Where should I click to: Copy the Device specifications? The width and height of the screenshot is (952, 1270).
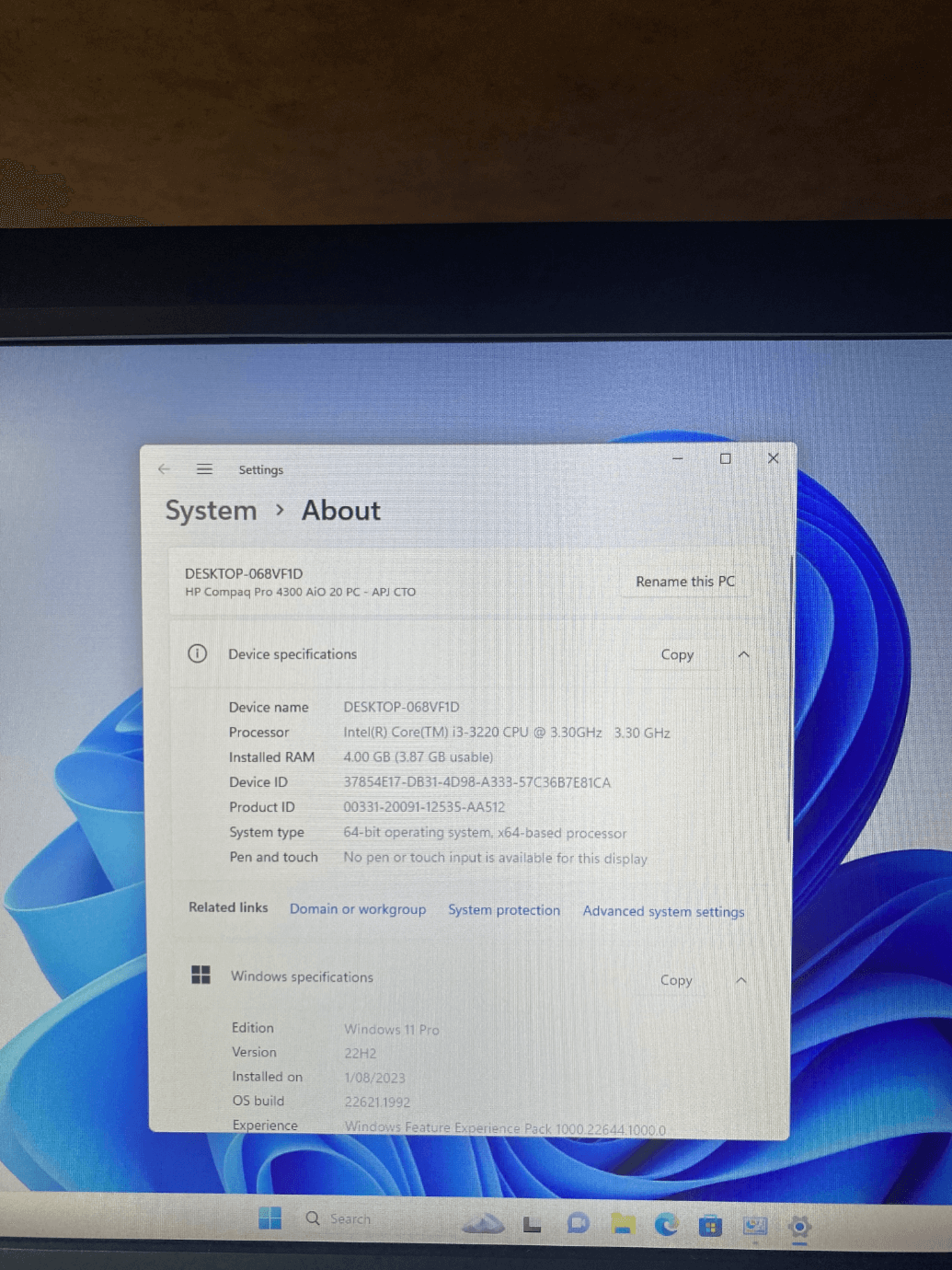pos(677,654)
